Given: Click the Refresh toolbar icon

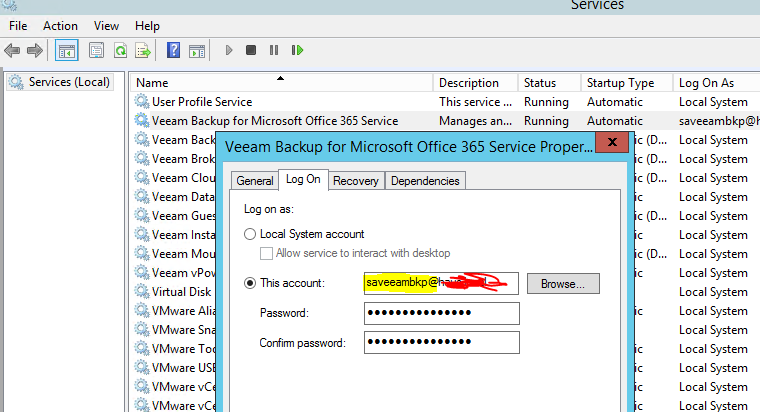Looking at the screenshot, I should pyautogui.click(x=120, y=50).
